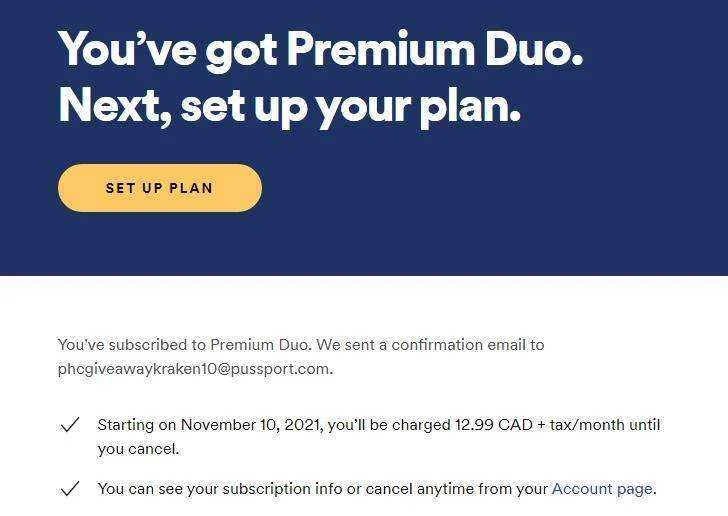Viewport: 728px width, 516px height.
Task: Click the word "plan." in the large headline
Action: tap(470, 107)
